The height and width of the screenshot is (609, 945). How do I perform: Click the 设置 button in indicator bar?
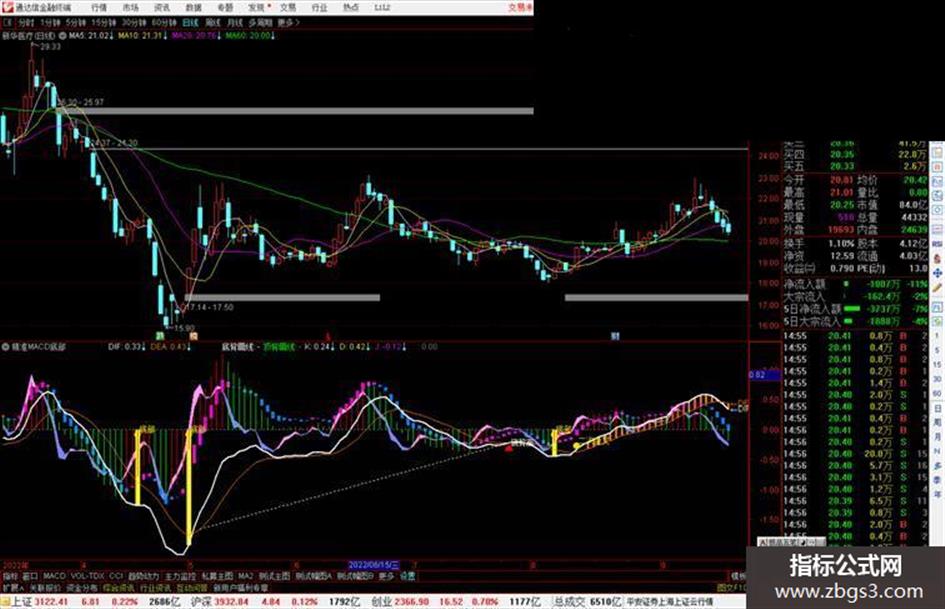point(407,576)
